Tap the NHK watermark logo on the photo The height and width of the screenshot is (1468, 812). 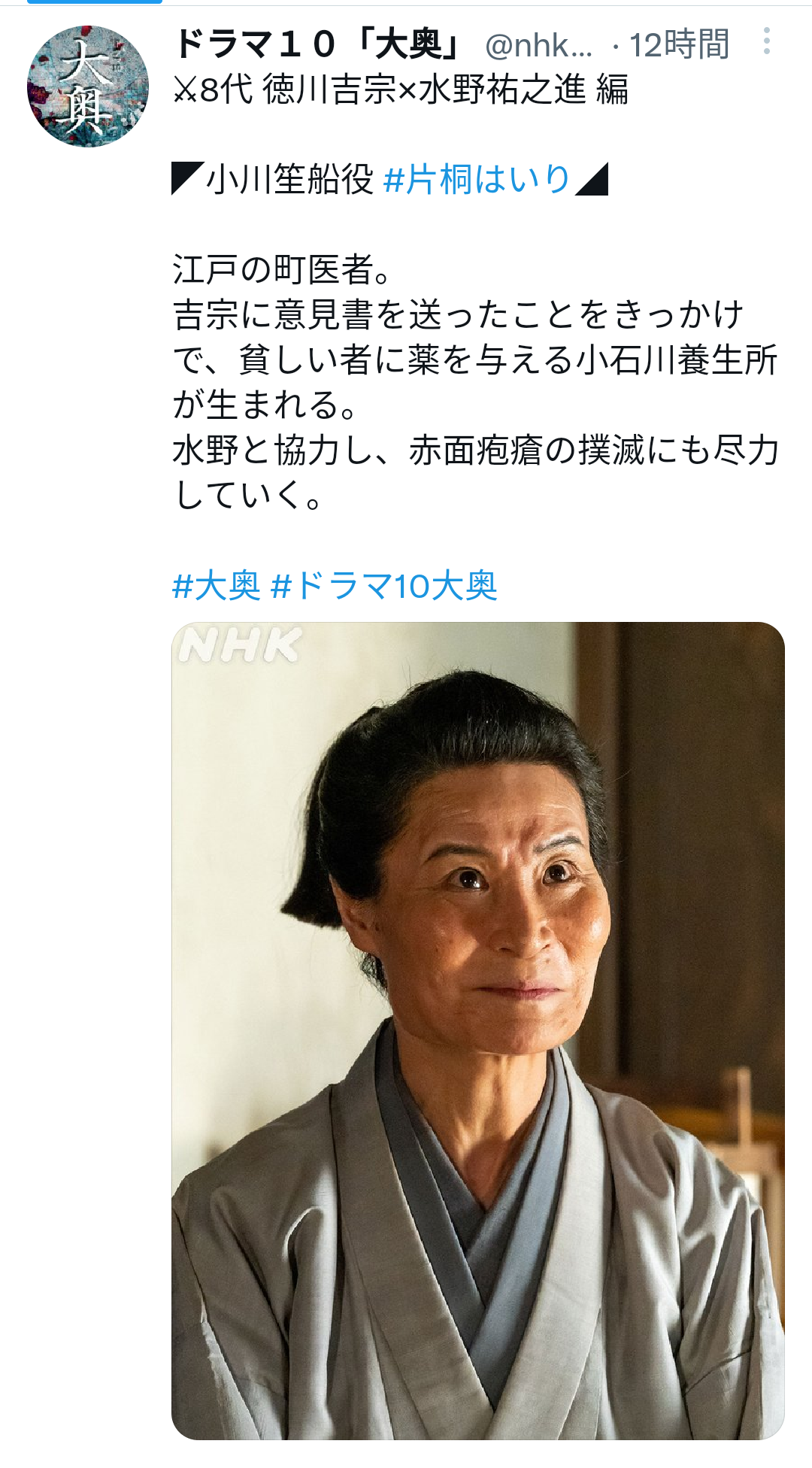point(240,646)
